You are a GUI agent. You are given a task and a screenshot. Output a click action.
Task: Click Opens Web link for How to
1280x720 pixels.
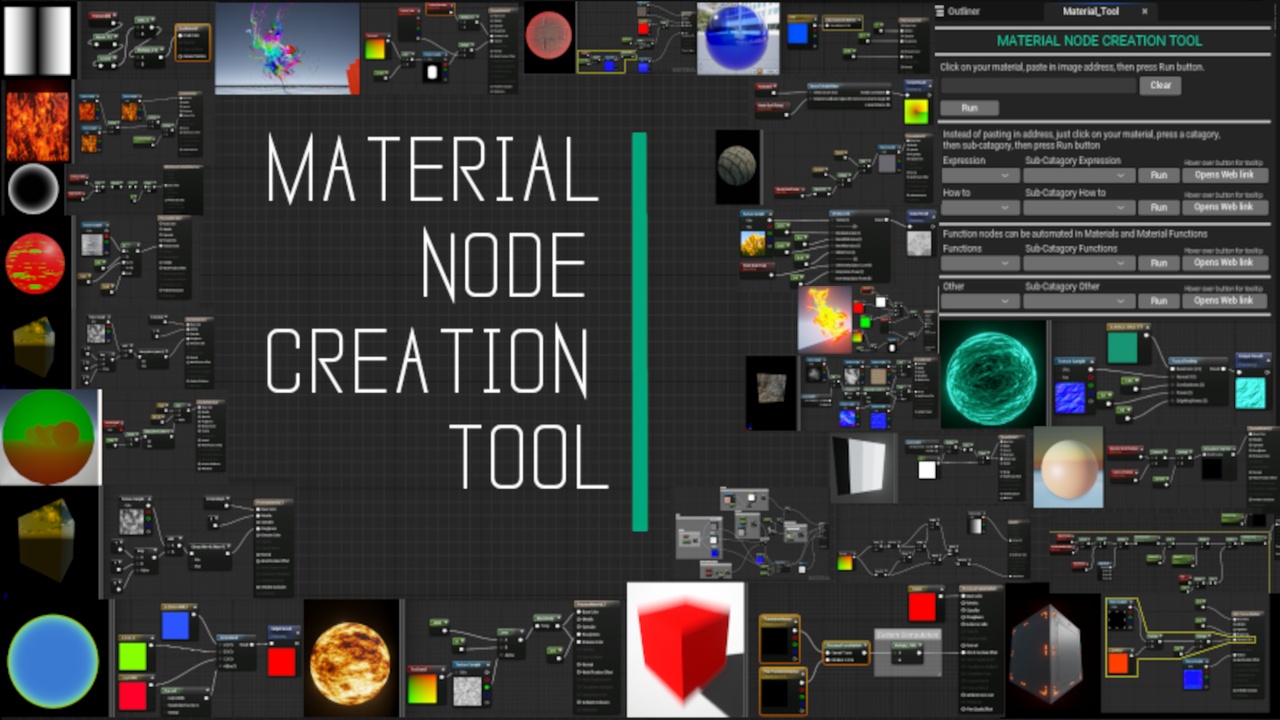[1225, 208]
